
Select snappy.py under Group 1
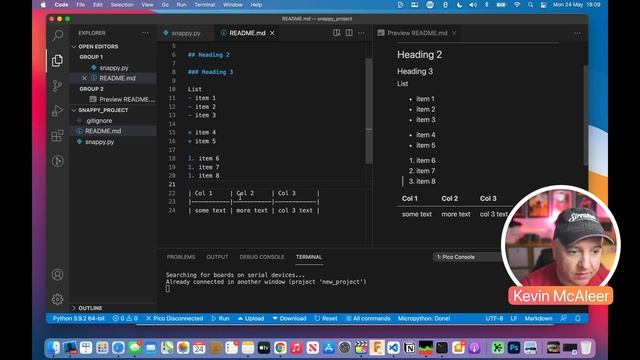tap(113, 68)
